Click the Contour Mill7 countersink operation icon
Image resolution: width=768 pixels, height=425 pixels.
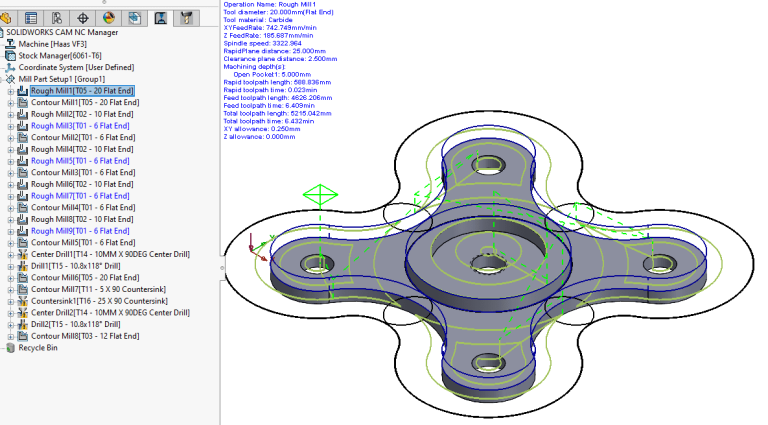(23, 290)
